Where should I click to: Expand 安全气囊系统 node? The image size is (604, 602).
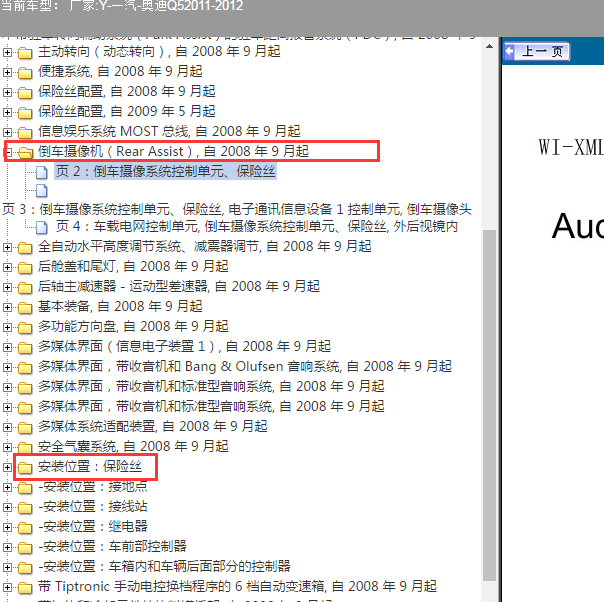coord(7,448)
